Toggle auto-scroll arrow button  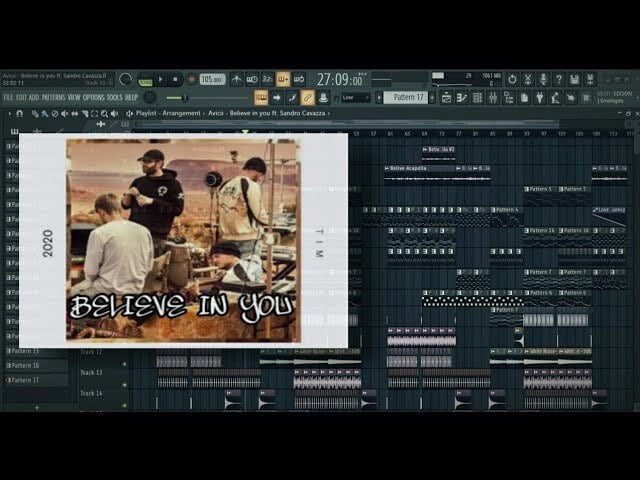point(276,98)
